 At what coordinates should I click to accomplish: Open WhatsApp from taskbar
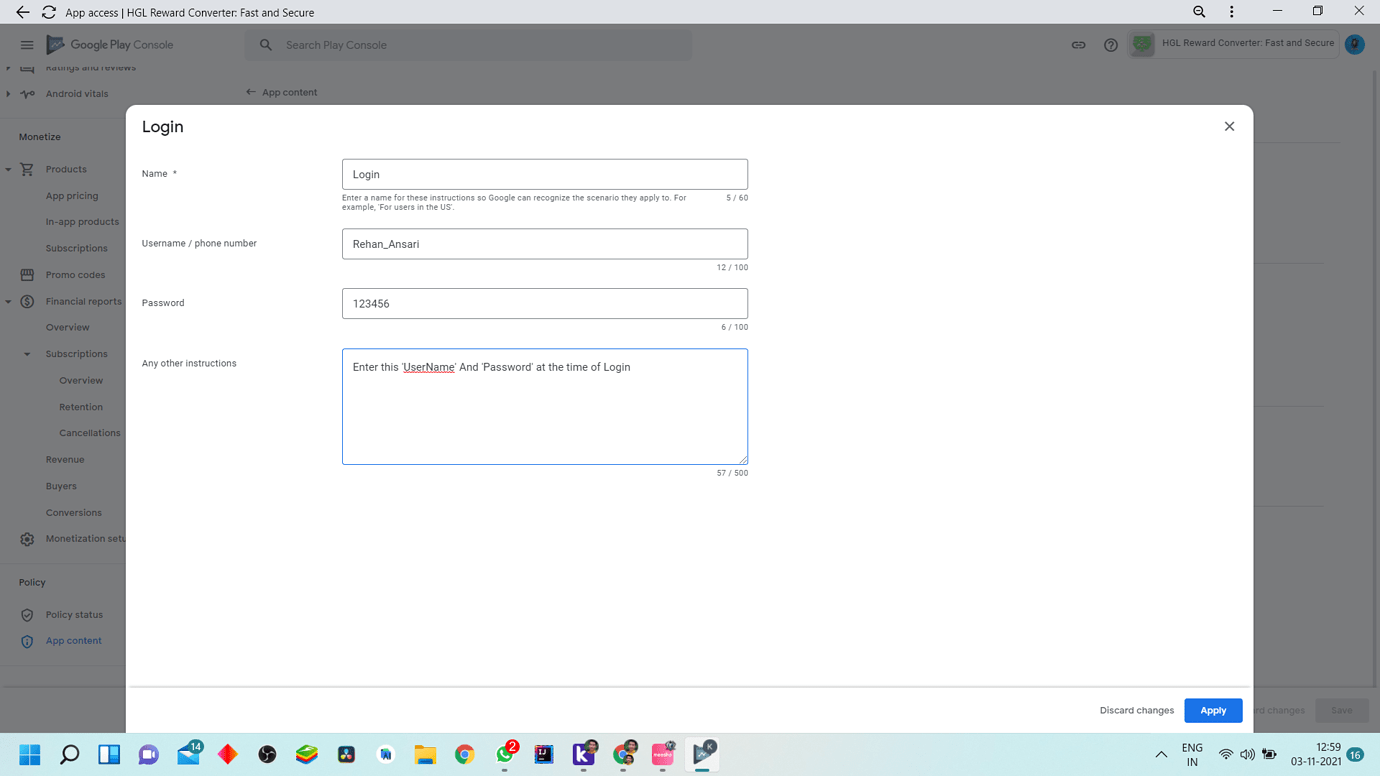click(505, 754)
